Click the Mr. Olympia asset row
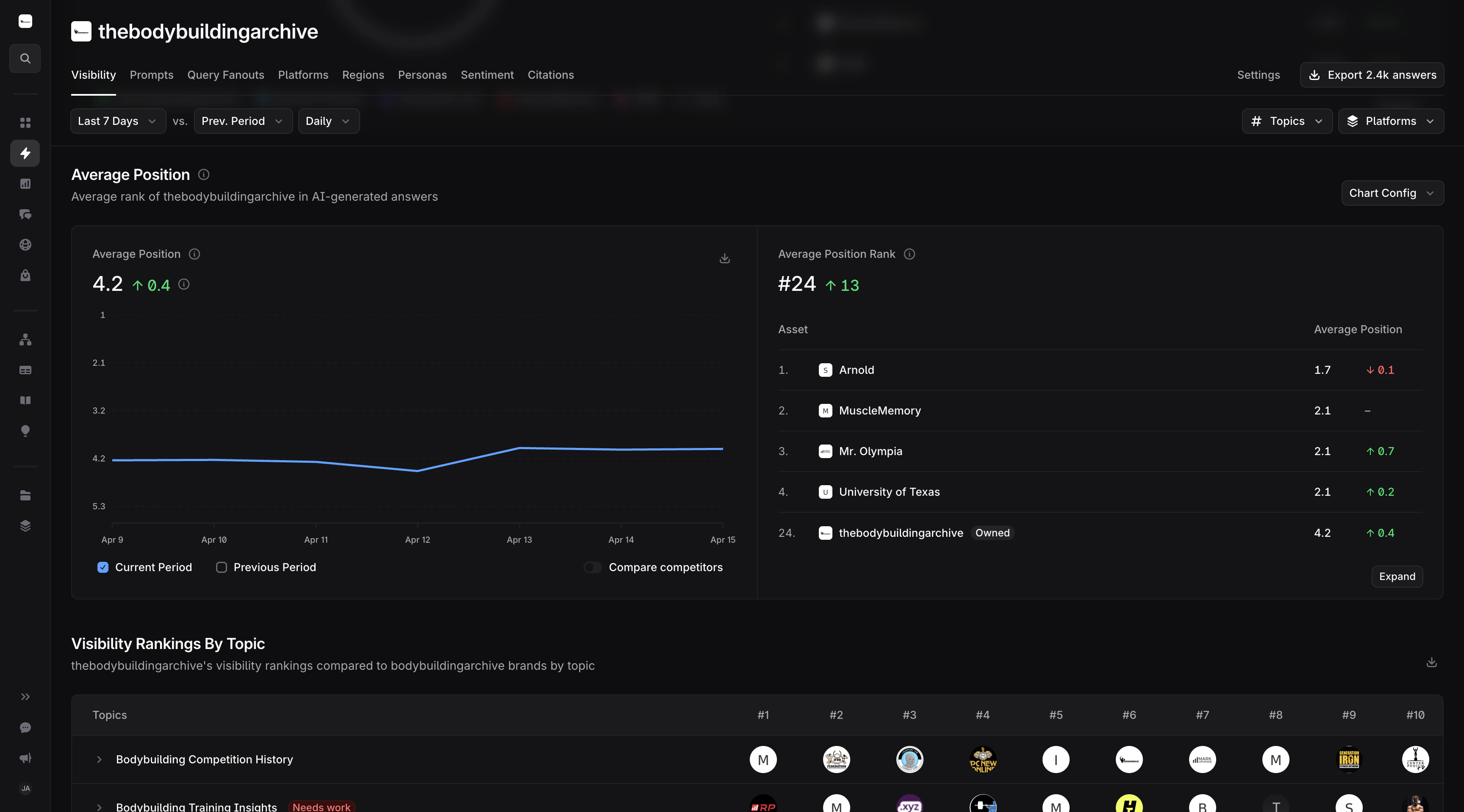 (x=1100, y=451)
